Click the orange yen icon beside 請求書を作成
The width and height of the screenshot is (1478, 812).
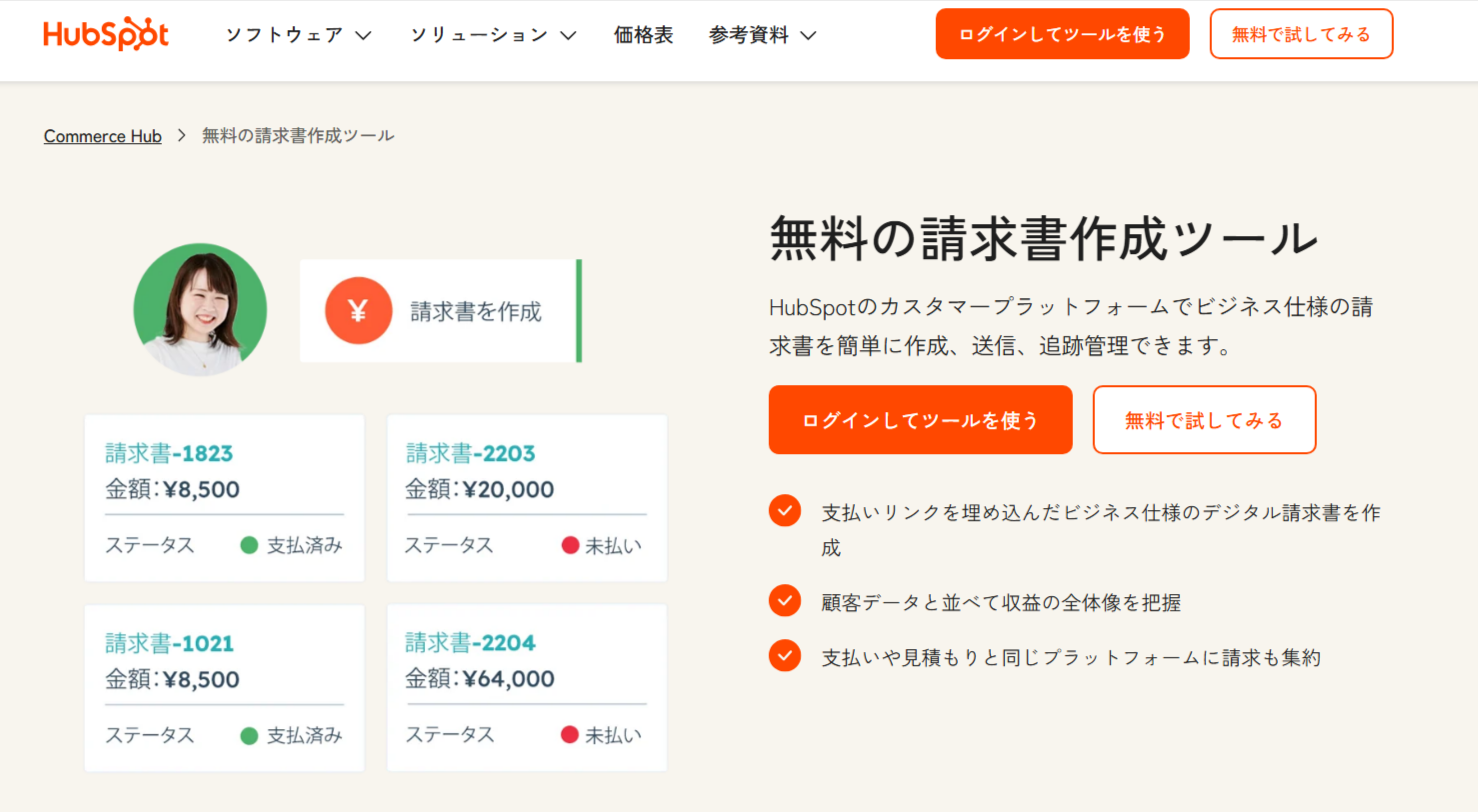[x=358, y=311]
